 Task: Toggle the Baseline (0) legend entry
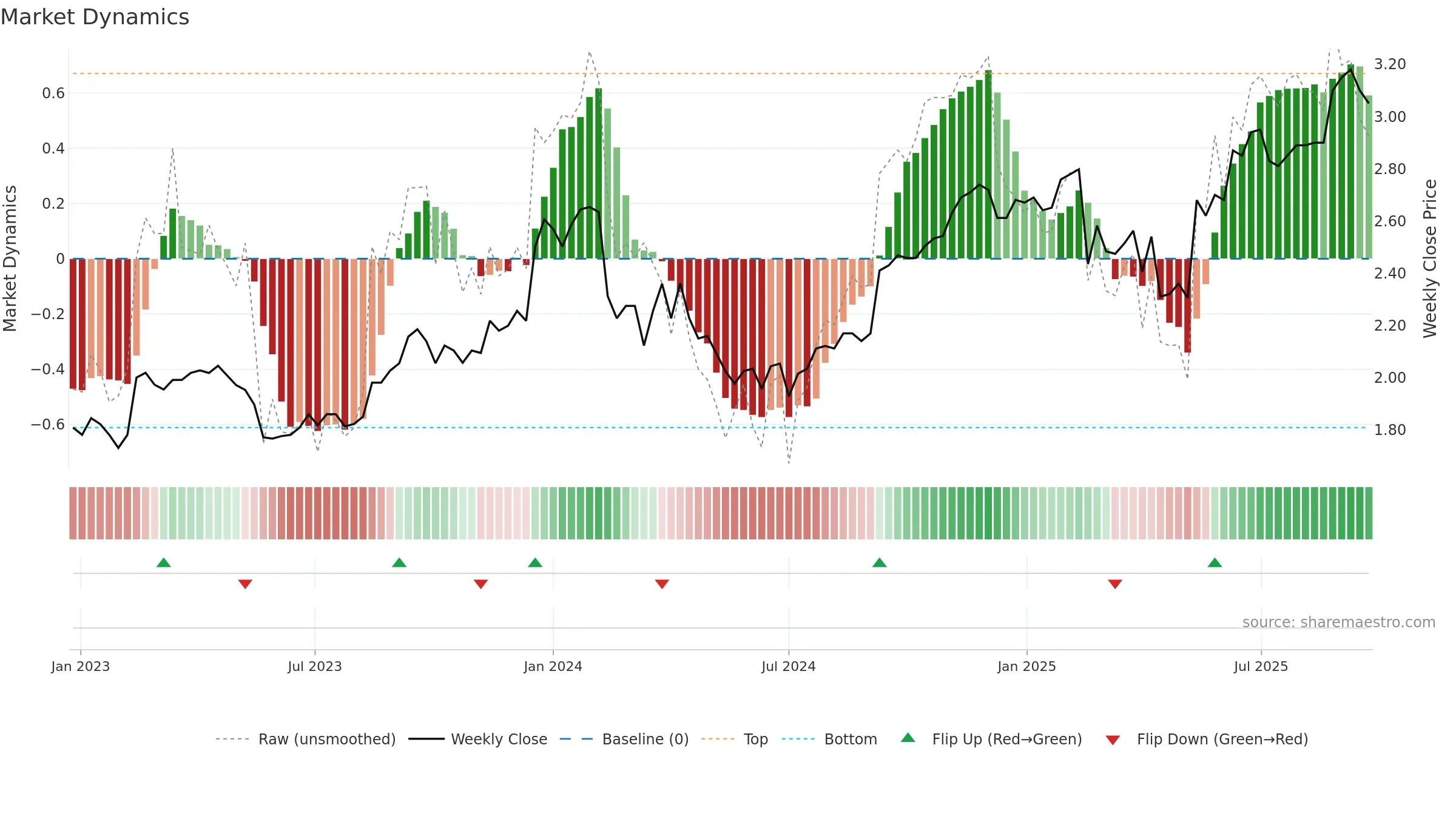click(624, 739)
